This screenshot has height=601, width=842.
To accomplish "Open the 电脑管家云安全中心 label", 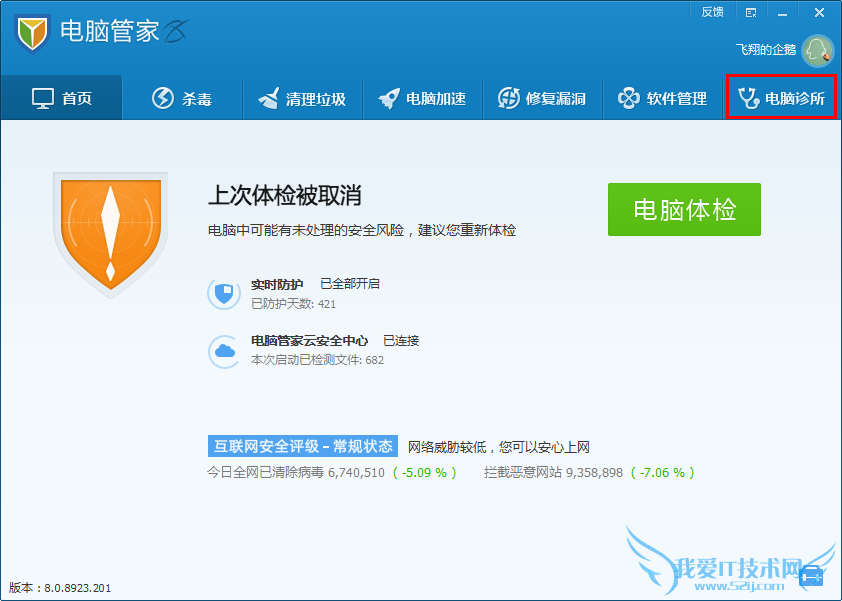I will [309, 341].
